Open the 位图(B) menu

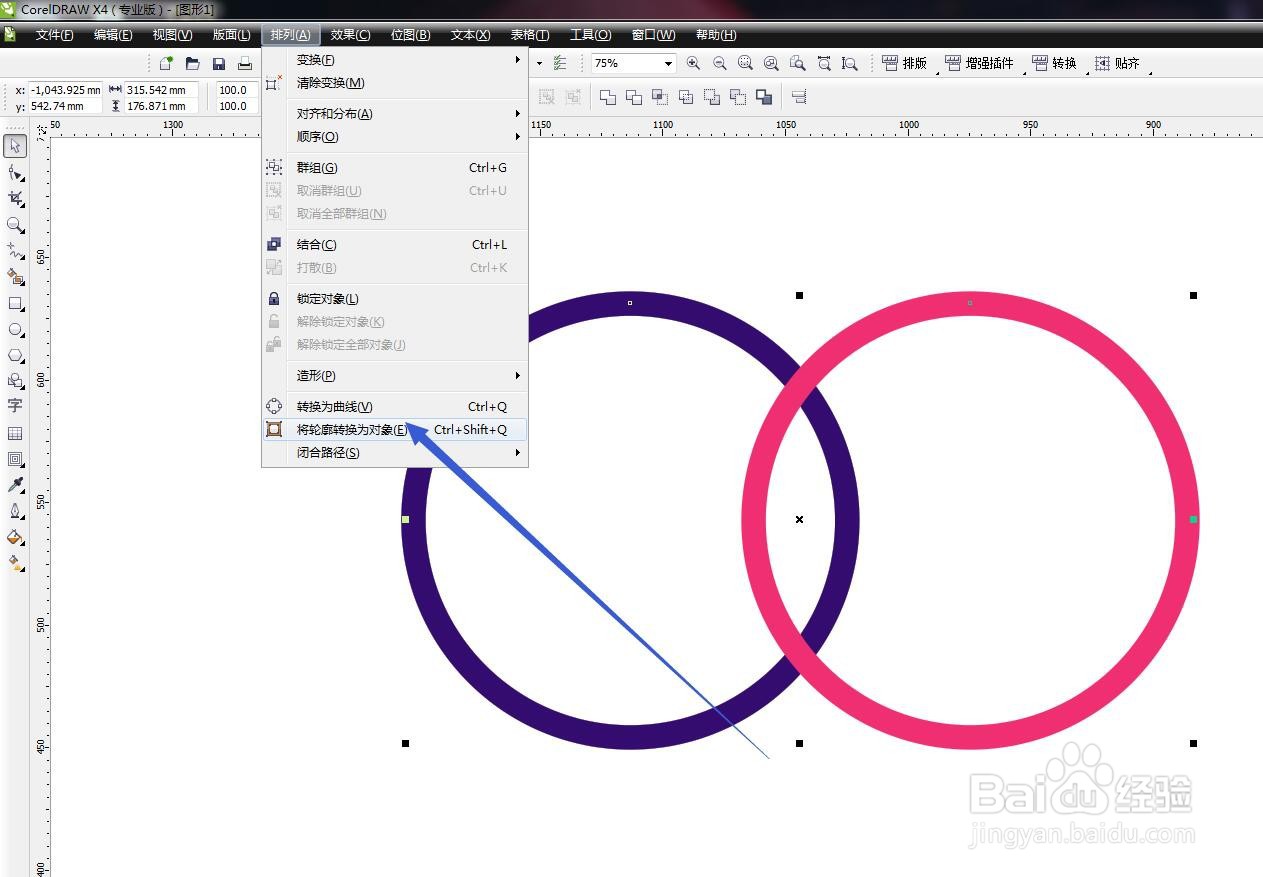pyautogui.click(x=410, y=35)
